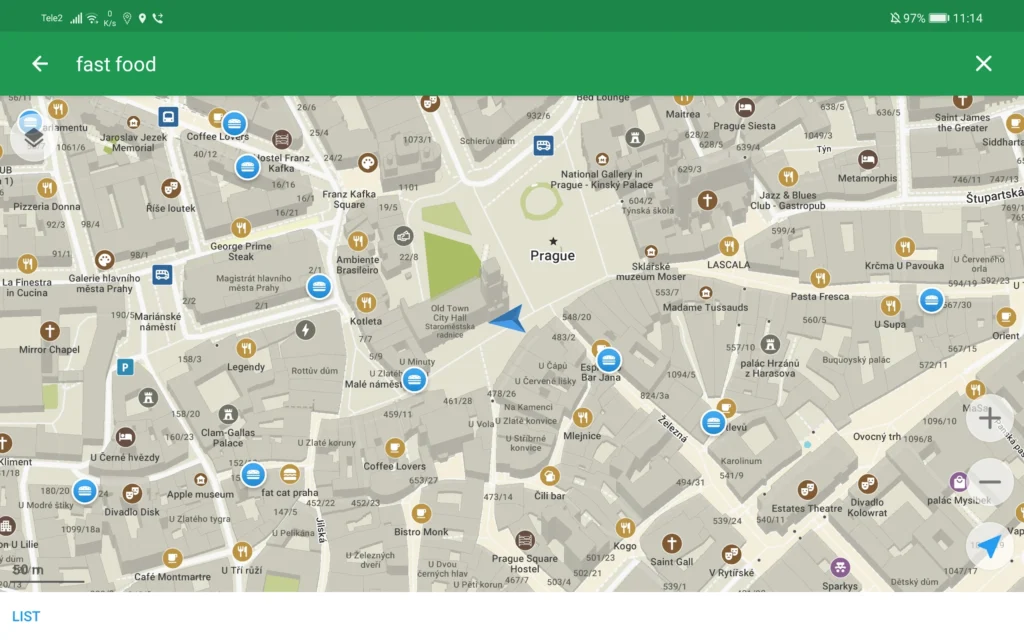Select the blue fast food pin near Malé náměstí
Screen dimensions: 1024x640
(415, 380)
